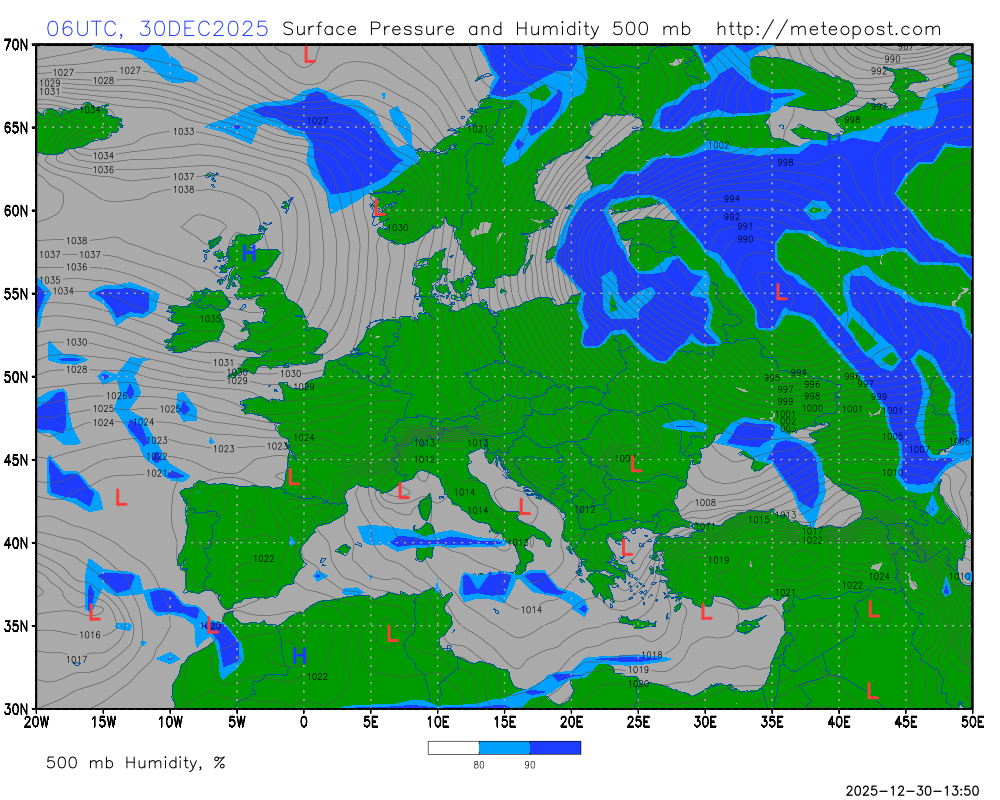Click the 'Surface Pressure and Humidity 500 mb' title

tap(486, 29)
